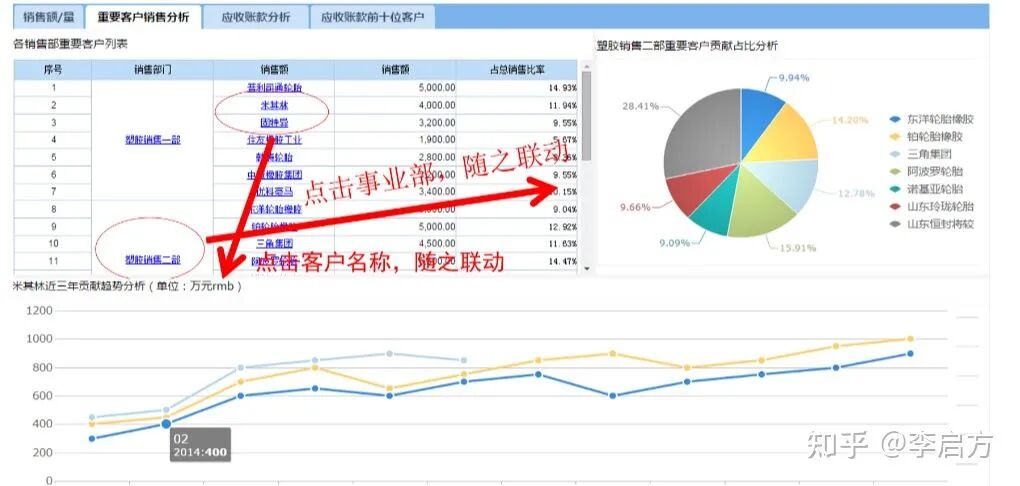Select the 3,400.00 sales cell
The width and height of the screenshot is (1020, 486).
395,192
